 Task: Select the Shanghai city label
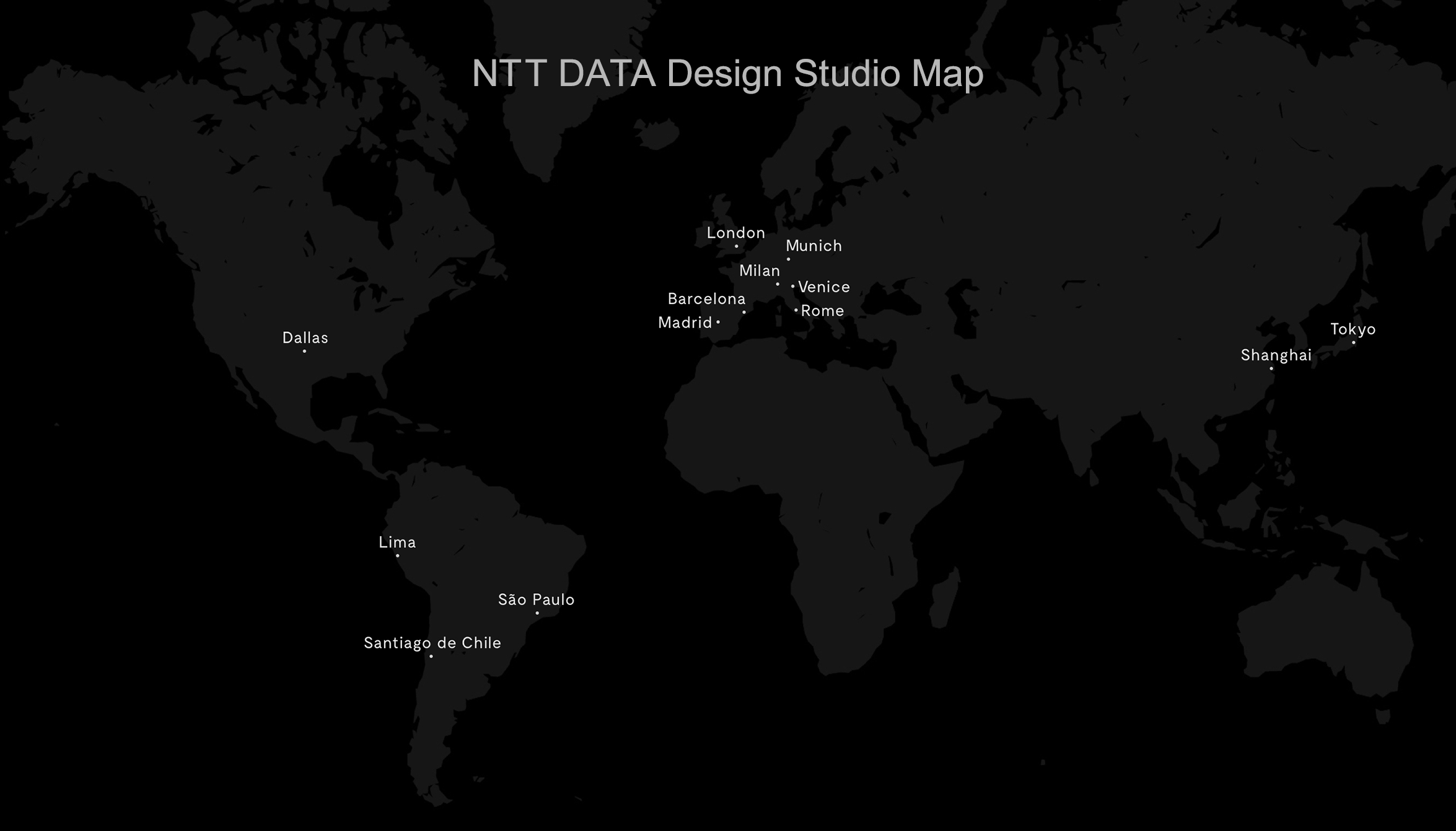(1276, 355)
